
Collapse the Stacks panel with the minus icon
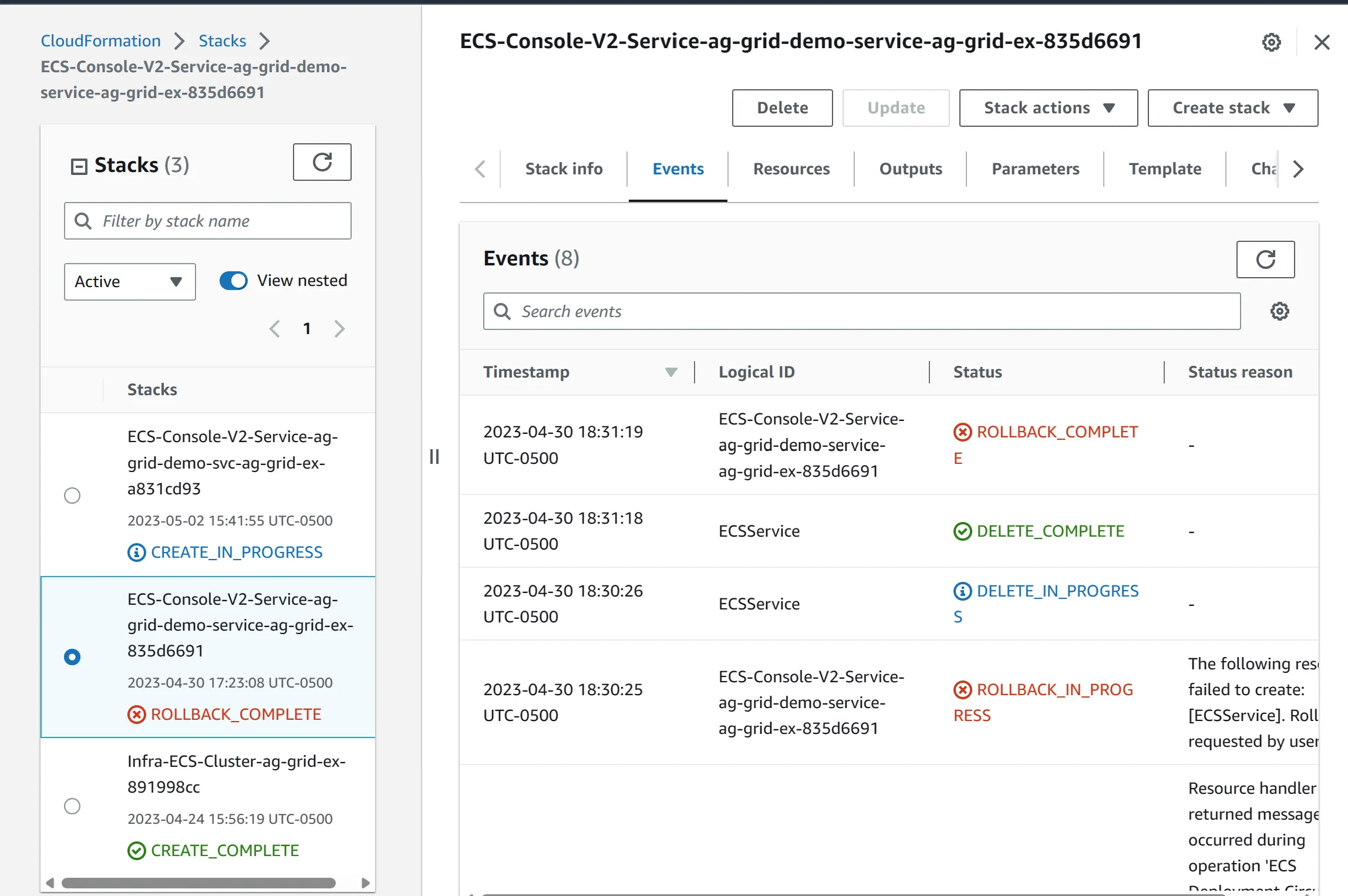pyautogui.click(x=79, y=166)
